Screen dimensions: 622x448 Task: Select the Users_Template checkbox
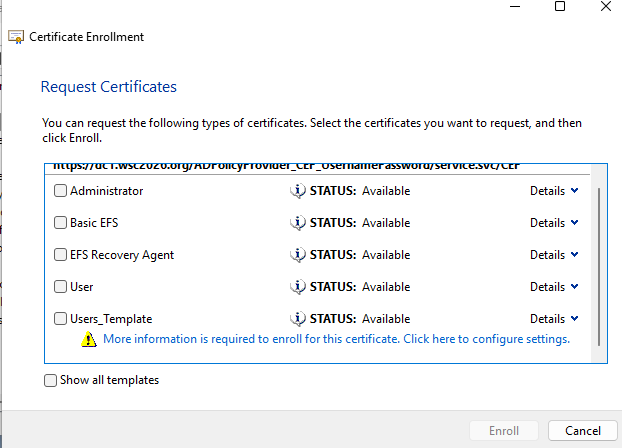click(x=60, y=319)
